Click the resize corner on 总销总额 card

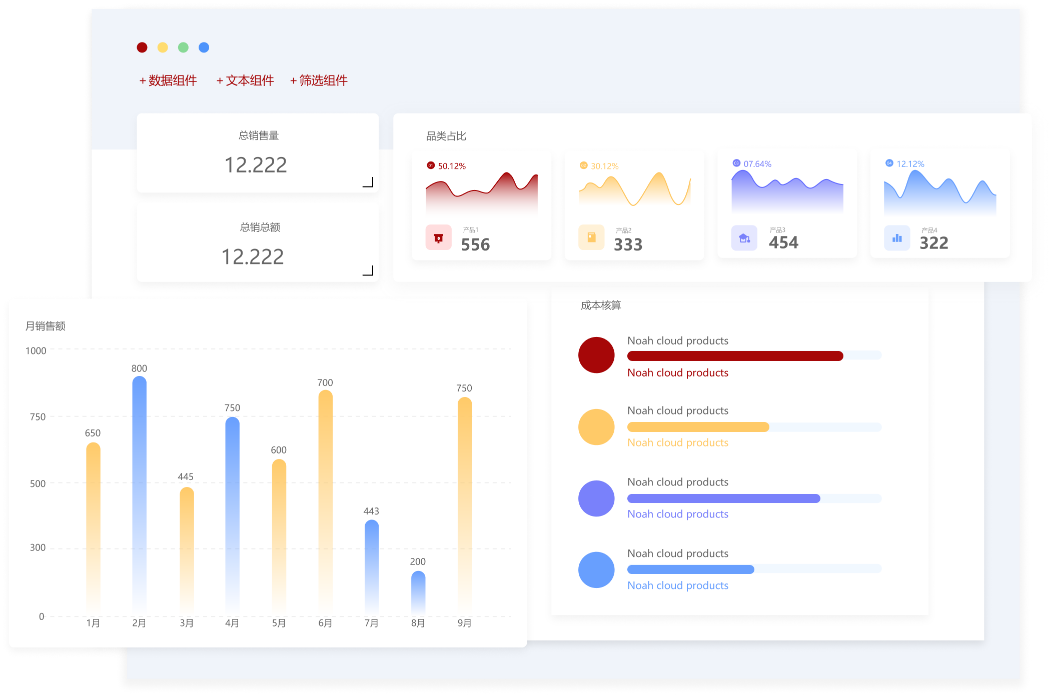(367, 270)
